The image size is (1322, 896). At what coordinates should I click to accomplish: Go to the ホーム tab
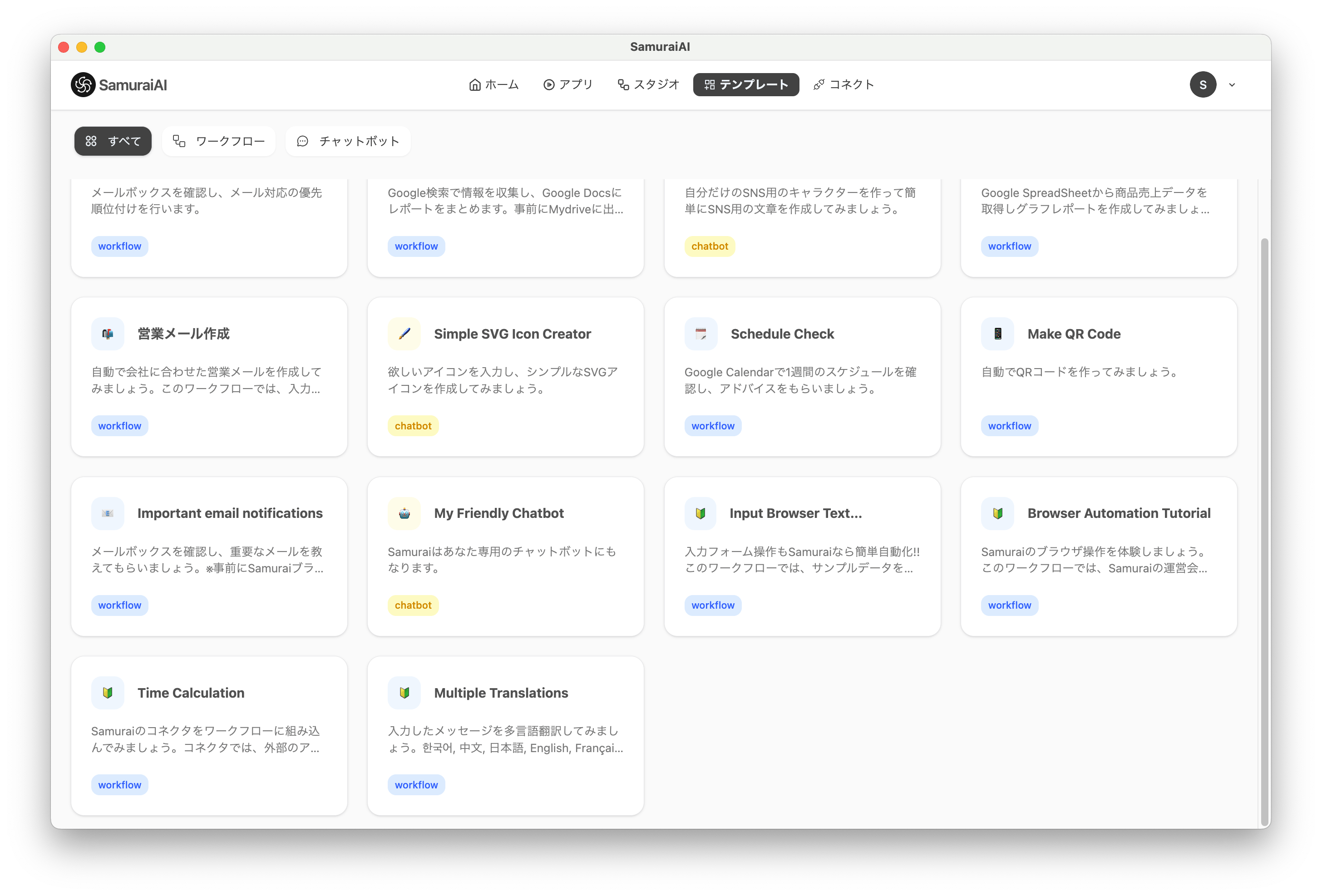click(x=494, y=85)
